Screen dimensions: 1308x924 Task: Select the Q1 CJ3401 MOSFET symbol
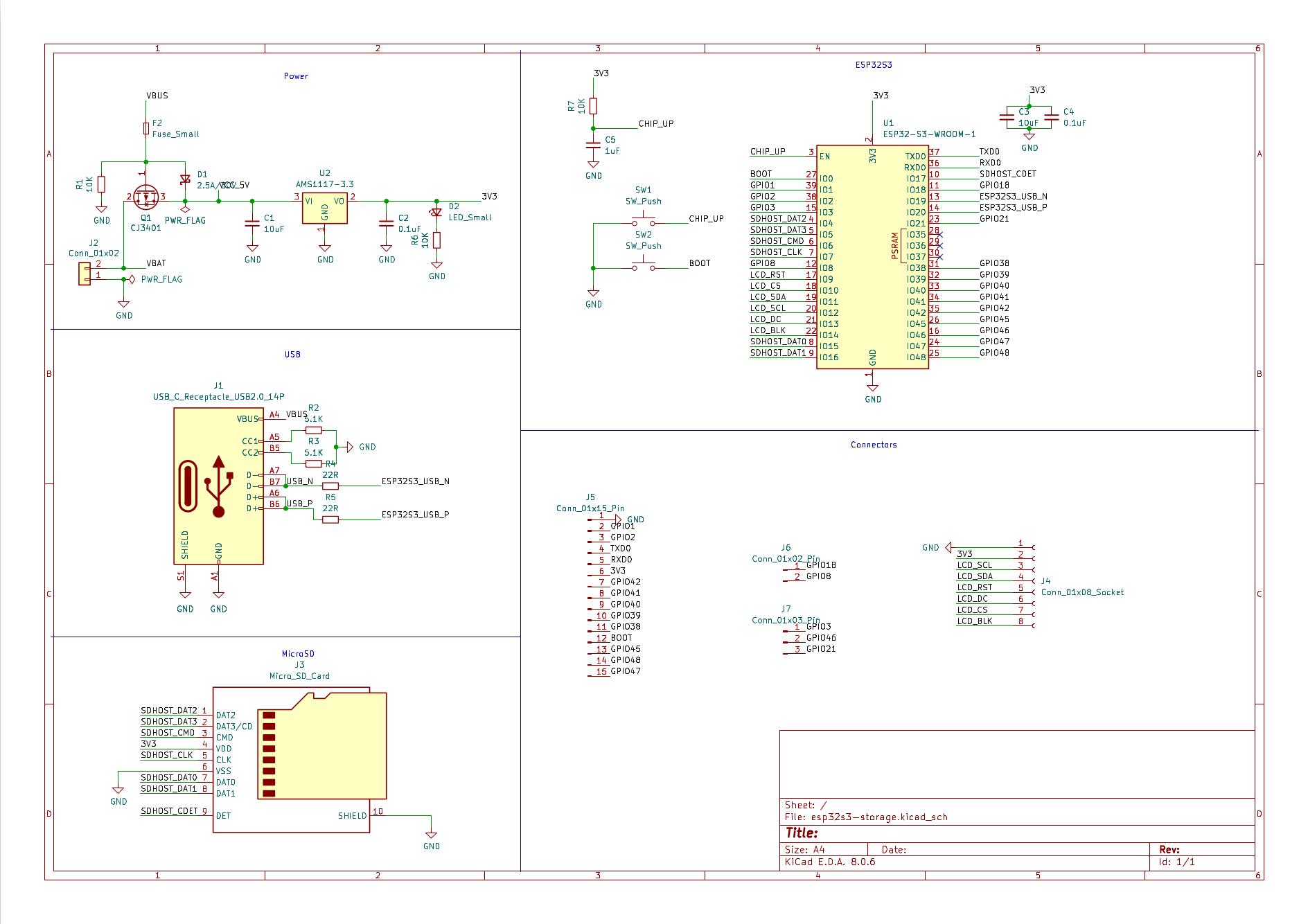click(x=145, y=197)
